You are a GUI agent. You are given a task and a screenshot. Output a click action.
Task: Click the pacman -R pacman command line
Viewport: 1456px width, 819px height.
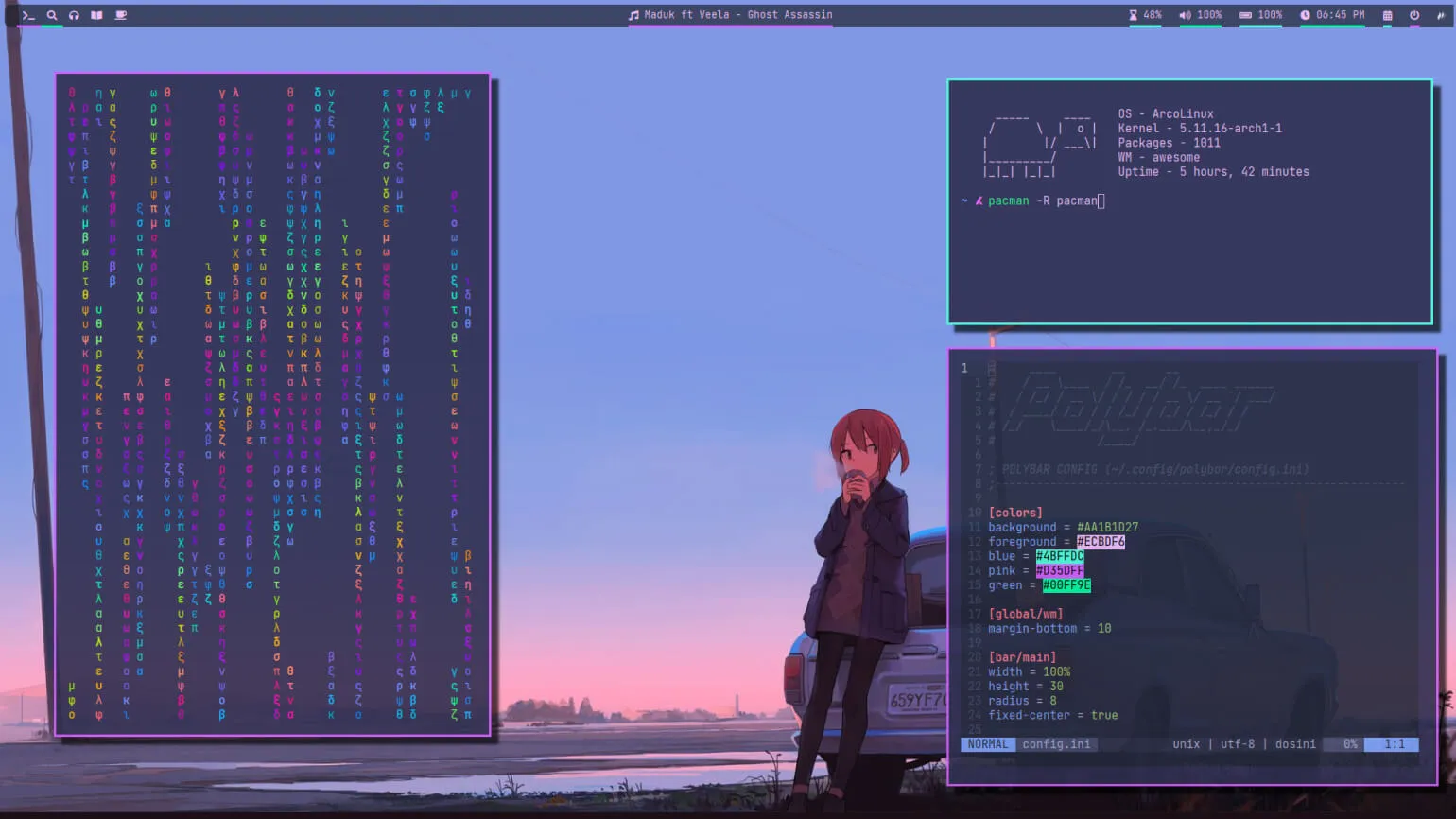pos(1045,200)
